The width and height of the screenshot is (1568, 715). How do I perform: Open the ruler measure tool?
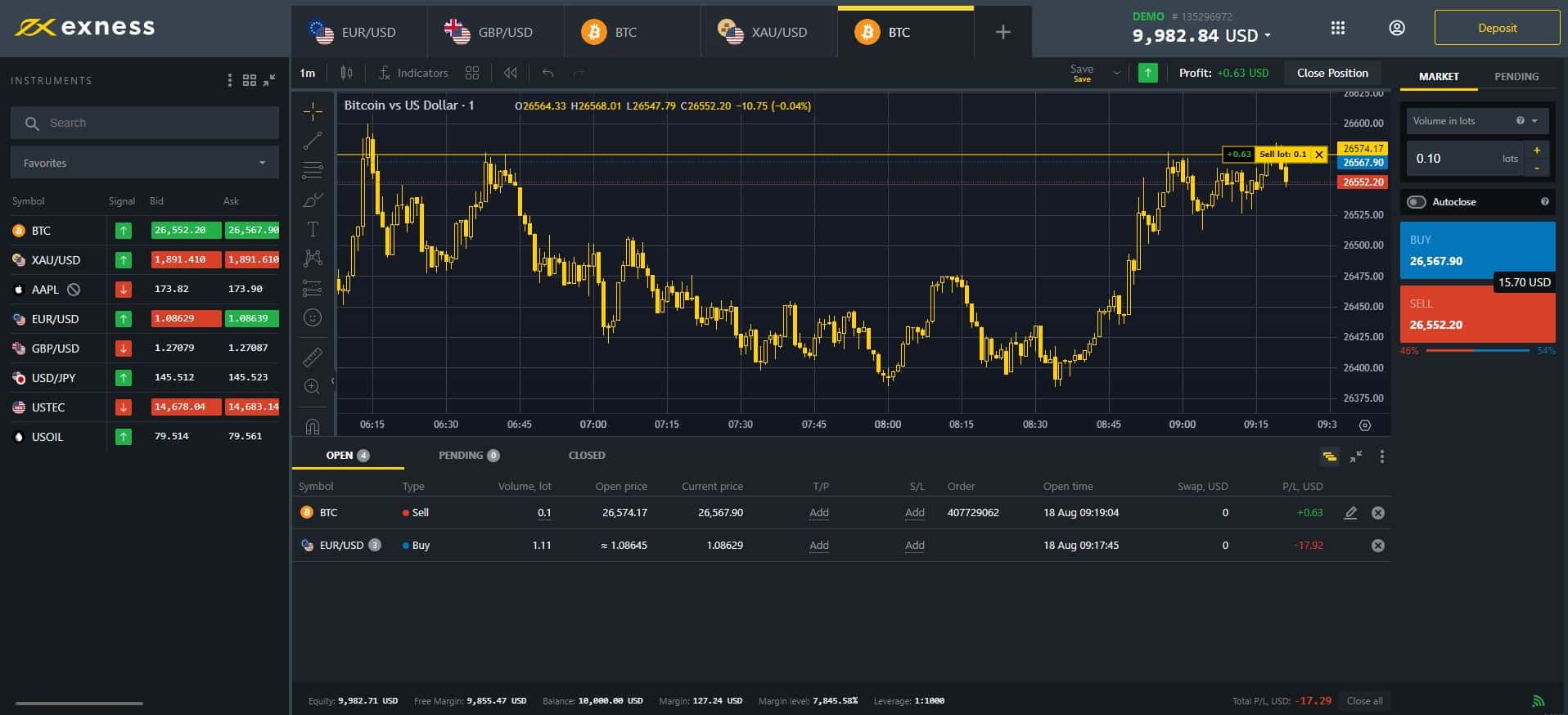pyautogui.click(x=313, y=357)
